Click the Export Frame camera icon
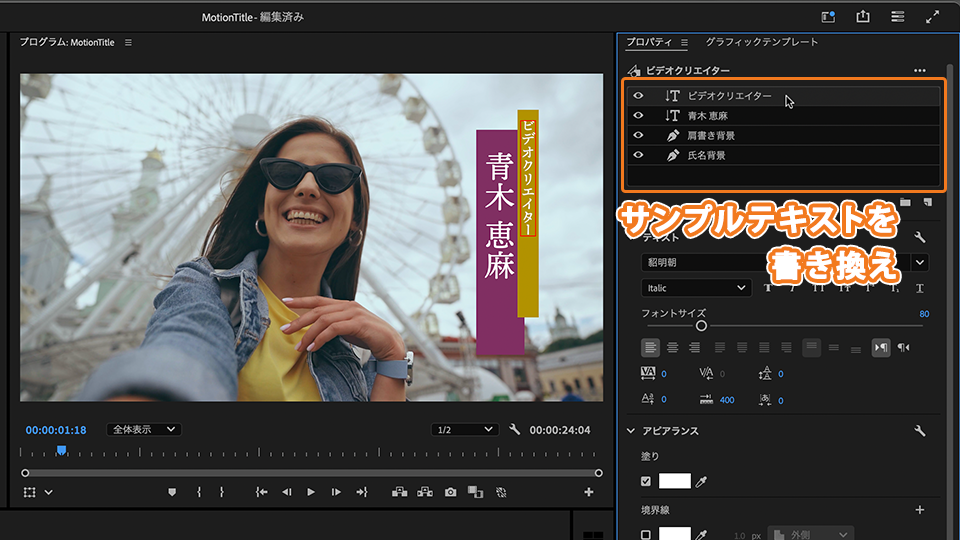The width and height of the screenshot is (960, 540). point(451,492)
